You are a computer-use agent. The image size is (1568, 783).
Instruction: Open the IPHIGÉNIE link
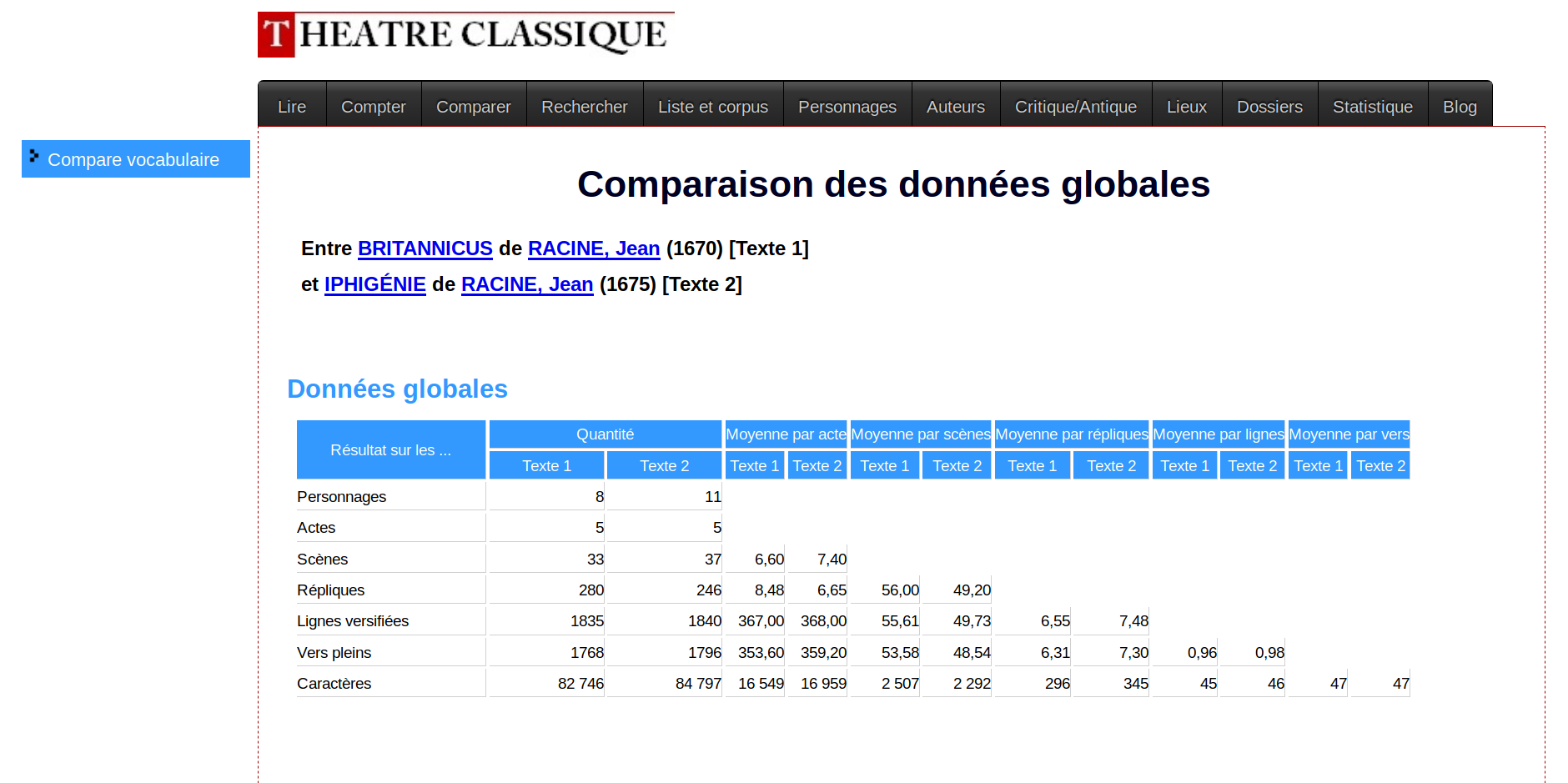(x=375, y=284)
